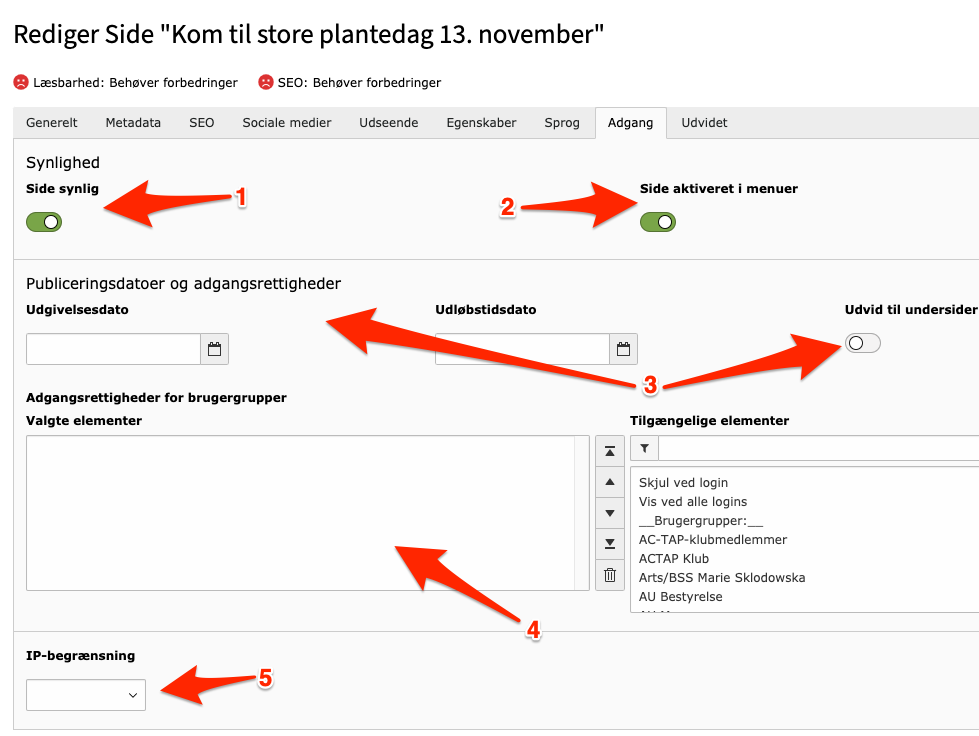This screenshot has height=736, width=979.
Task: Select AC-TAP-klubmedlemmer user group
Action: (x=712, y=539)
